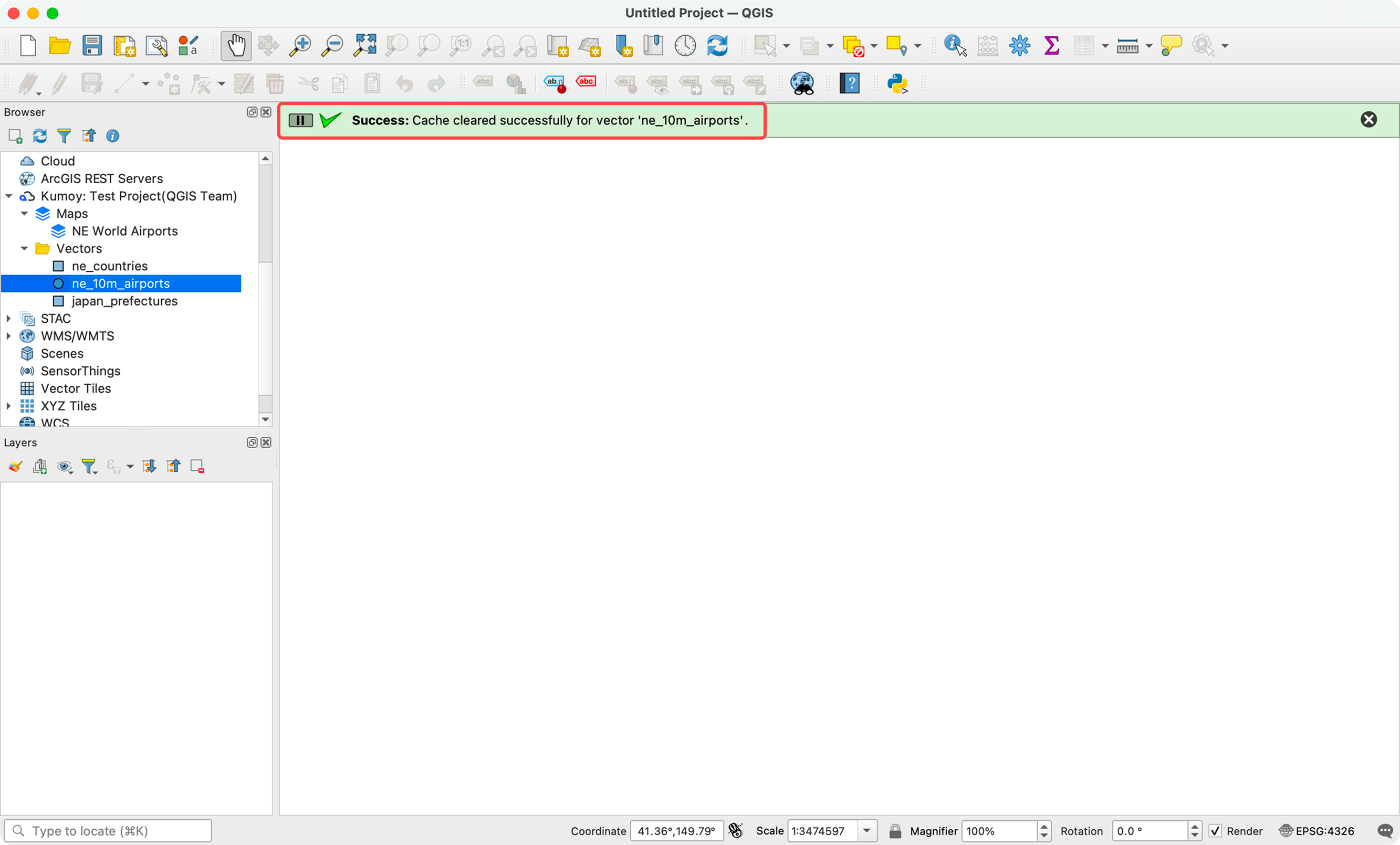Screen dimensions: 1400x845
Task: Open the Python Console
Action: pyautogui.click(x=898, y=83)
